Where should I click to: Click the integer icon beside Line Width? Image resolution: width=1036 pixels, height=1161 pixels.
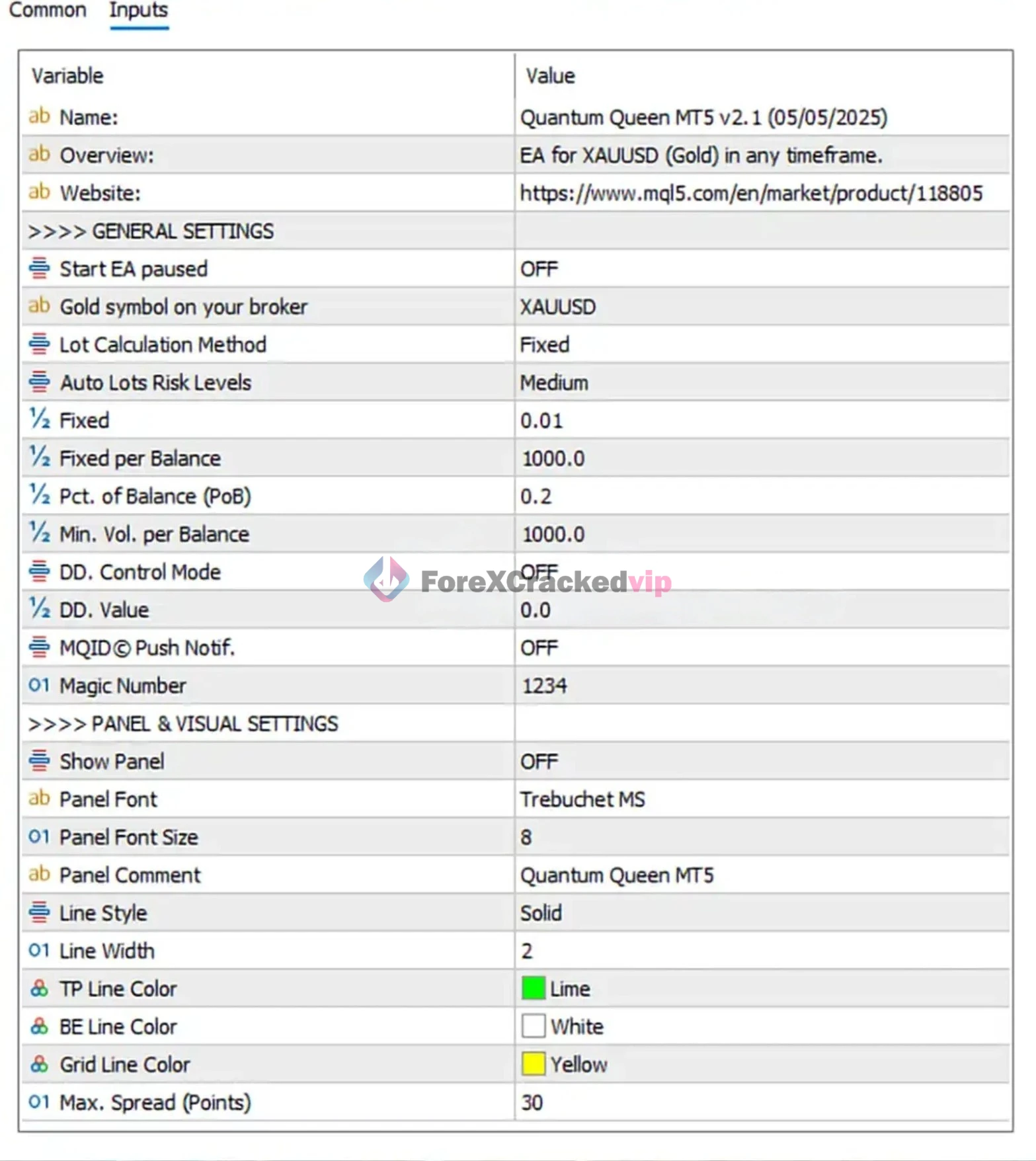[39, 950]
